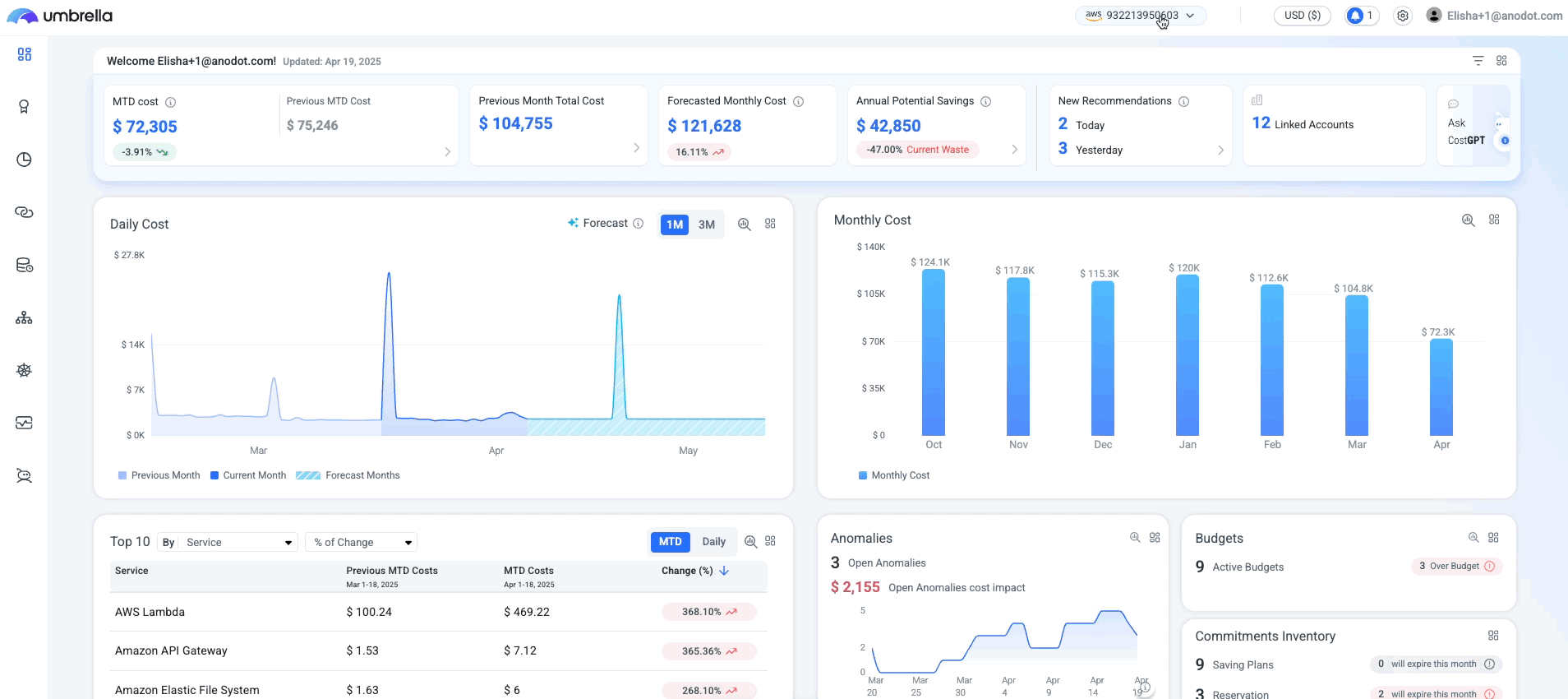This screenshot has height=699, width=1568.
Task: Open the recommendations award icon in the sidebar
Action: click(x=24, y=107)
